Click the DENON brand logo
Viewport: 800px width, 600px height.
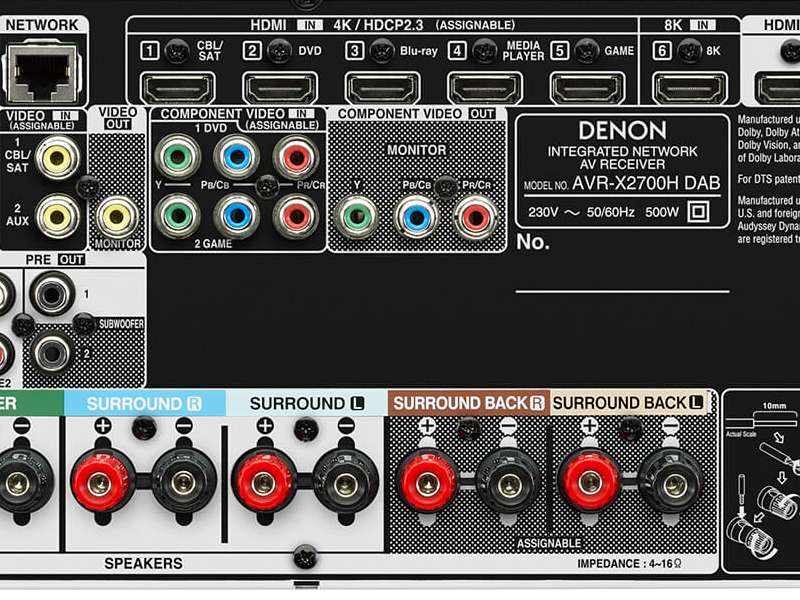[622, 131]
